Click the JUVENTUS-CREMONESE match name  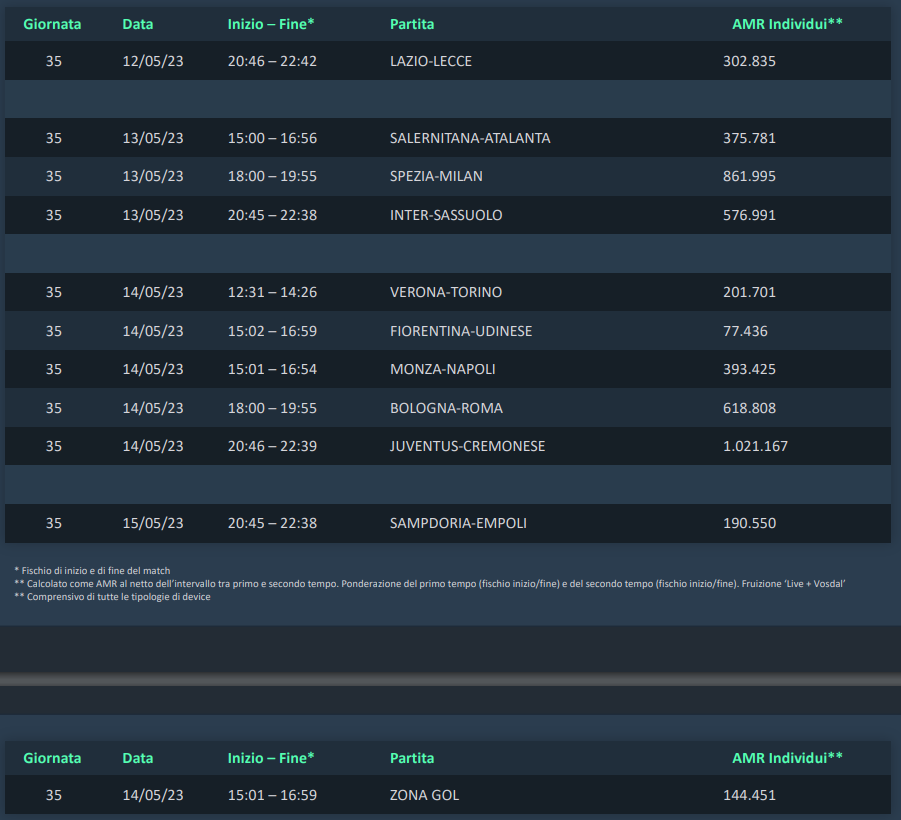click(467, 446)
